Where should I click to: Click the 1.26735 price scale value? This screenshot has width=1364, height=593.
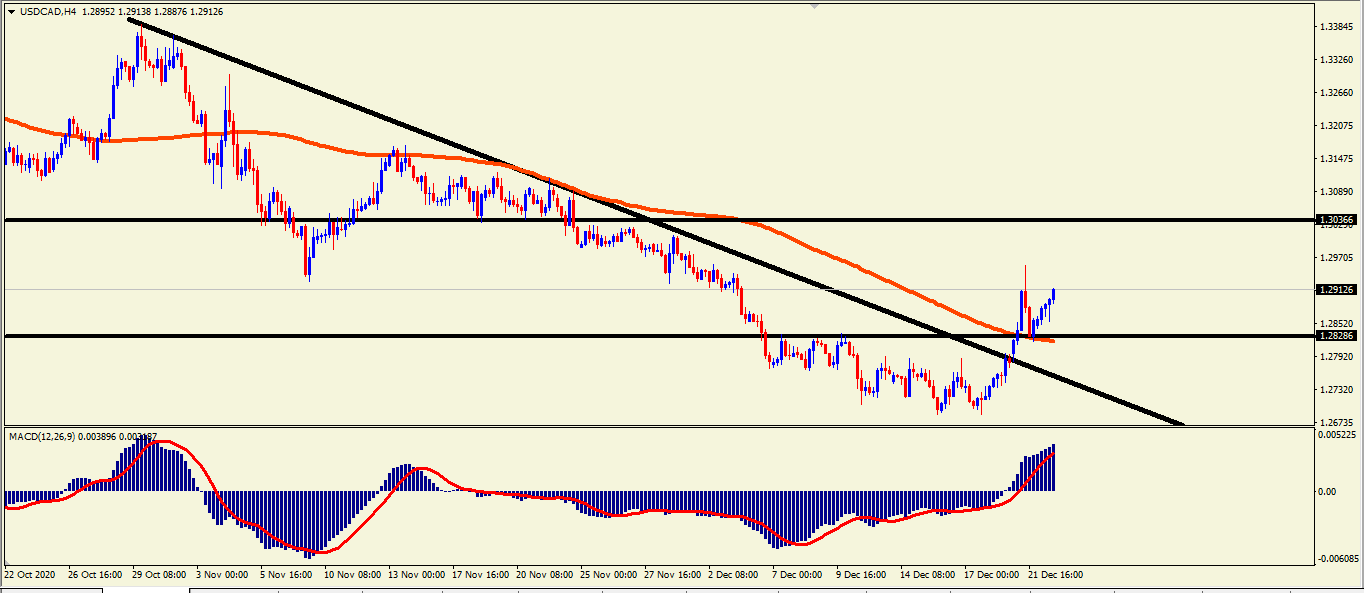coord(1337,422)
